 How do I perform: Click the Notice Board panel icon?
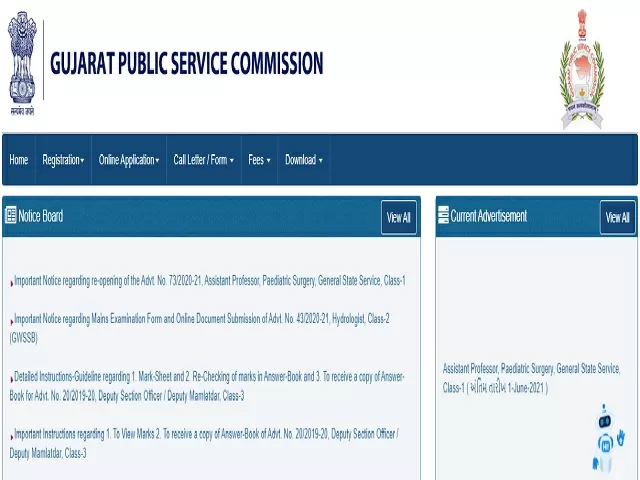11,215
